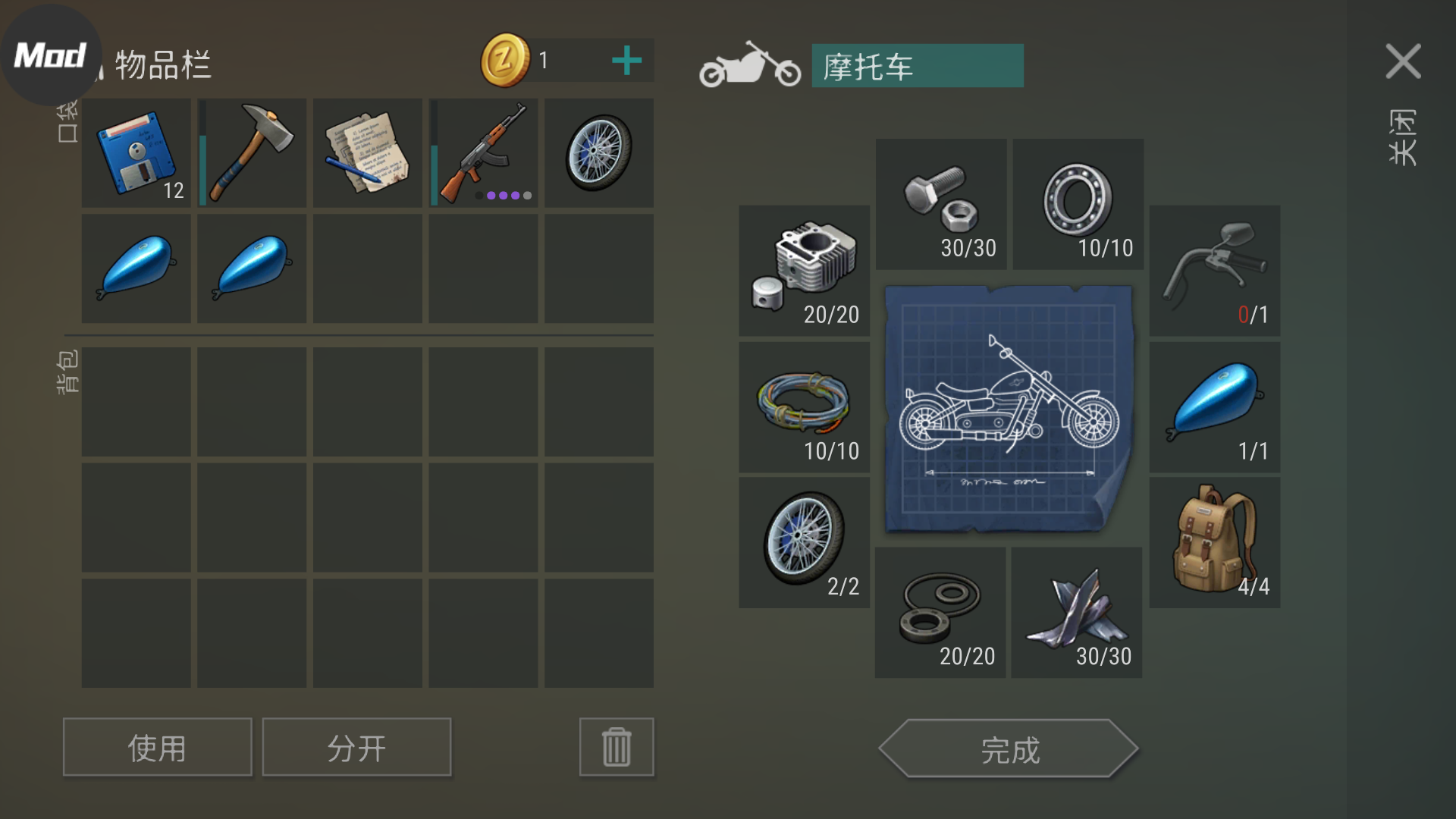Add coins with the plus button
This screenshot has width=1456, height=819.
[626, 61]
